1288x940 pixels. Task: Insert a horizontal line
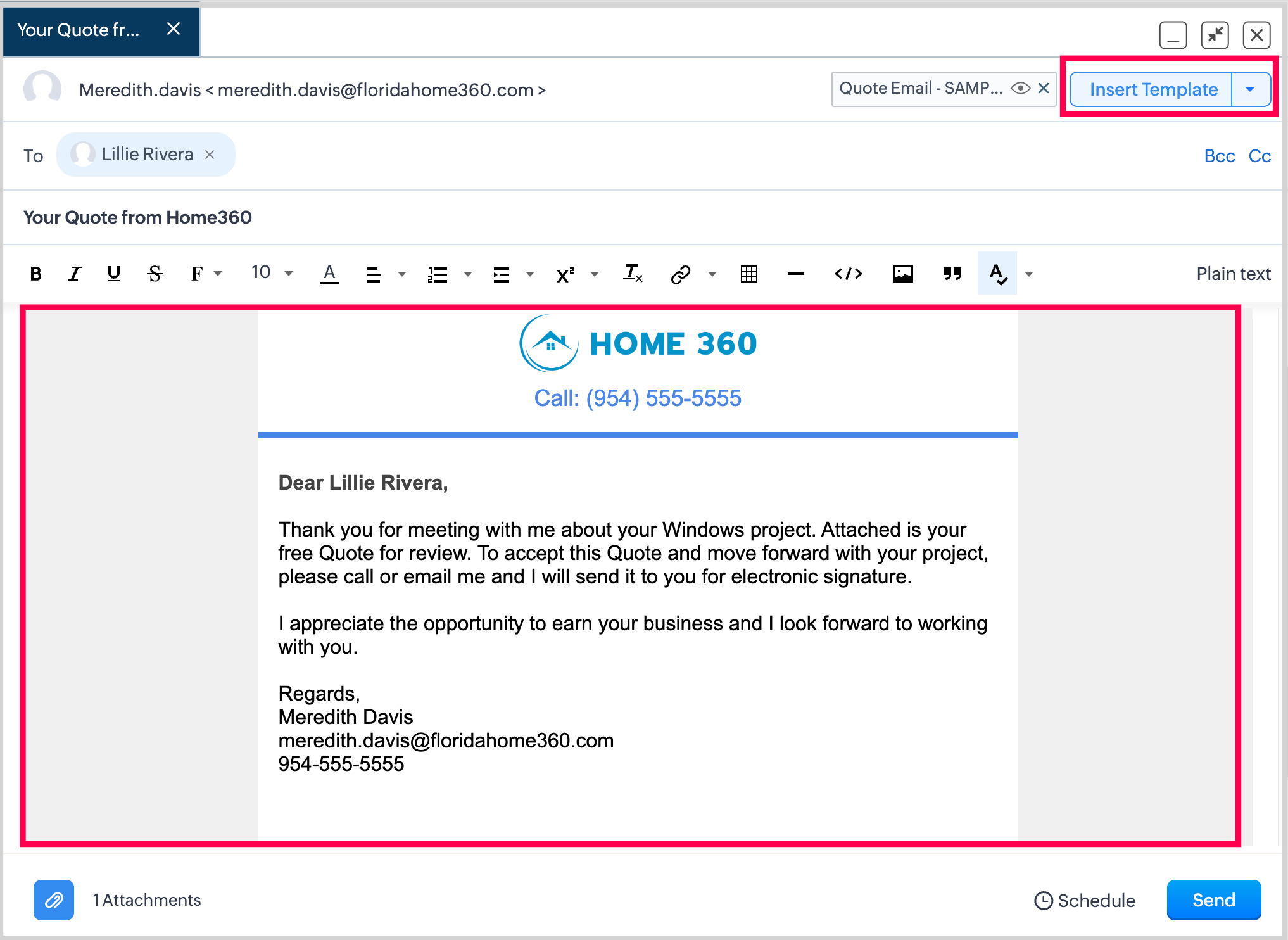coord(796,274)
